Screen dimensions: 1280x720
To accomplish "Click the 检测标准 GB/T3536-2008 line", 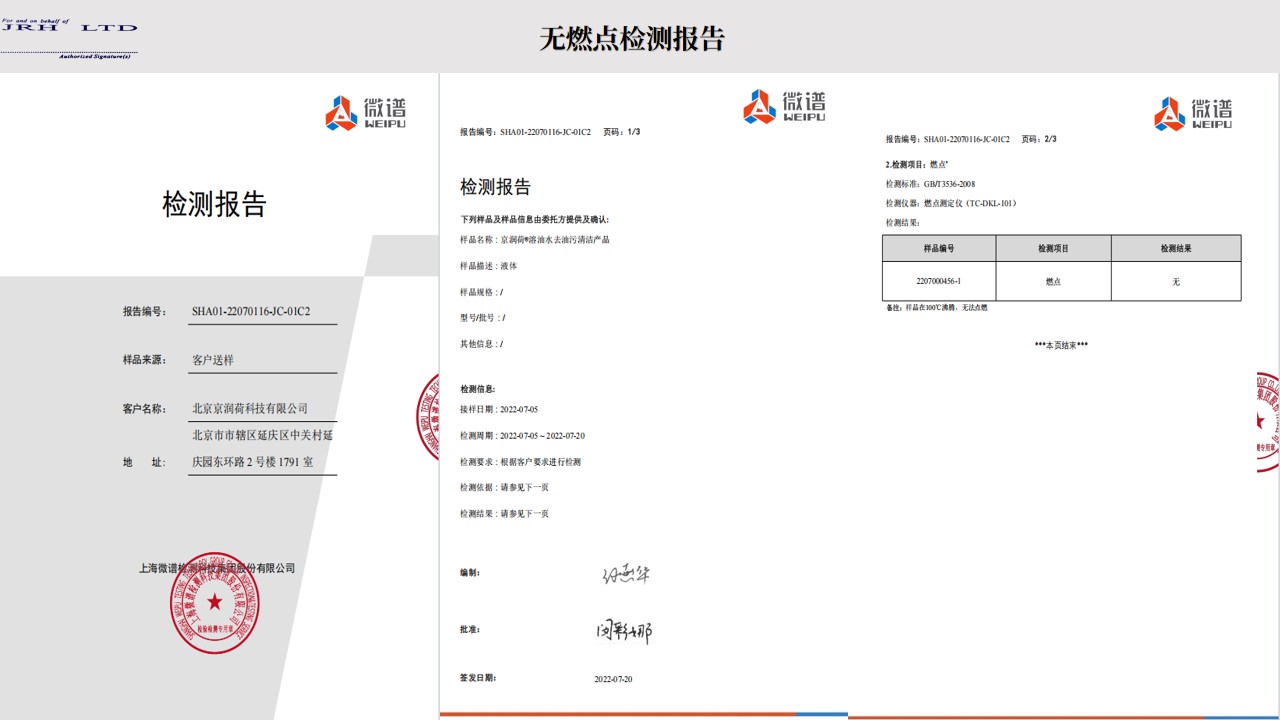I will [930, 184].
